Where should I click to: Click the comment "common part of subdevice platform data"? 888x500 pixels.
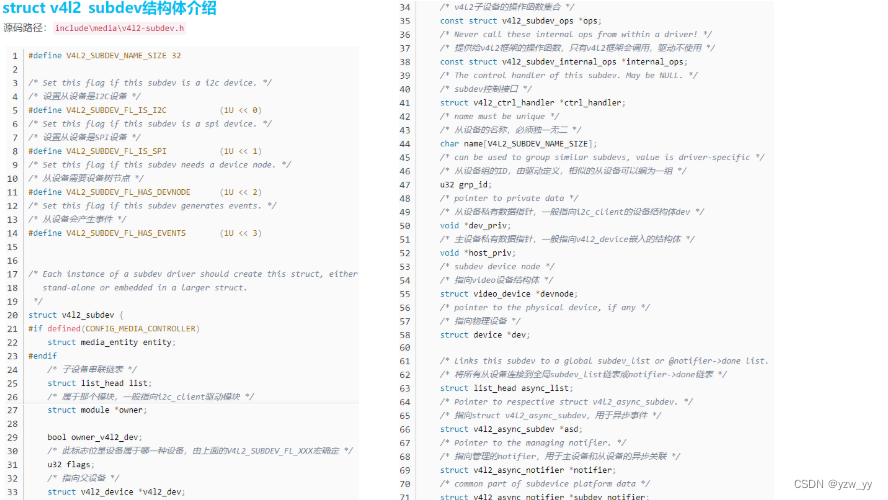click(x=545, y=484)
